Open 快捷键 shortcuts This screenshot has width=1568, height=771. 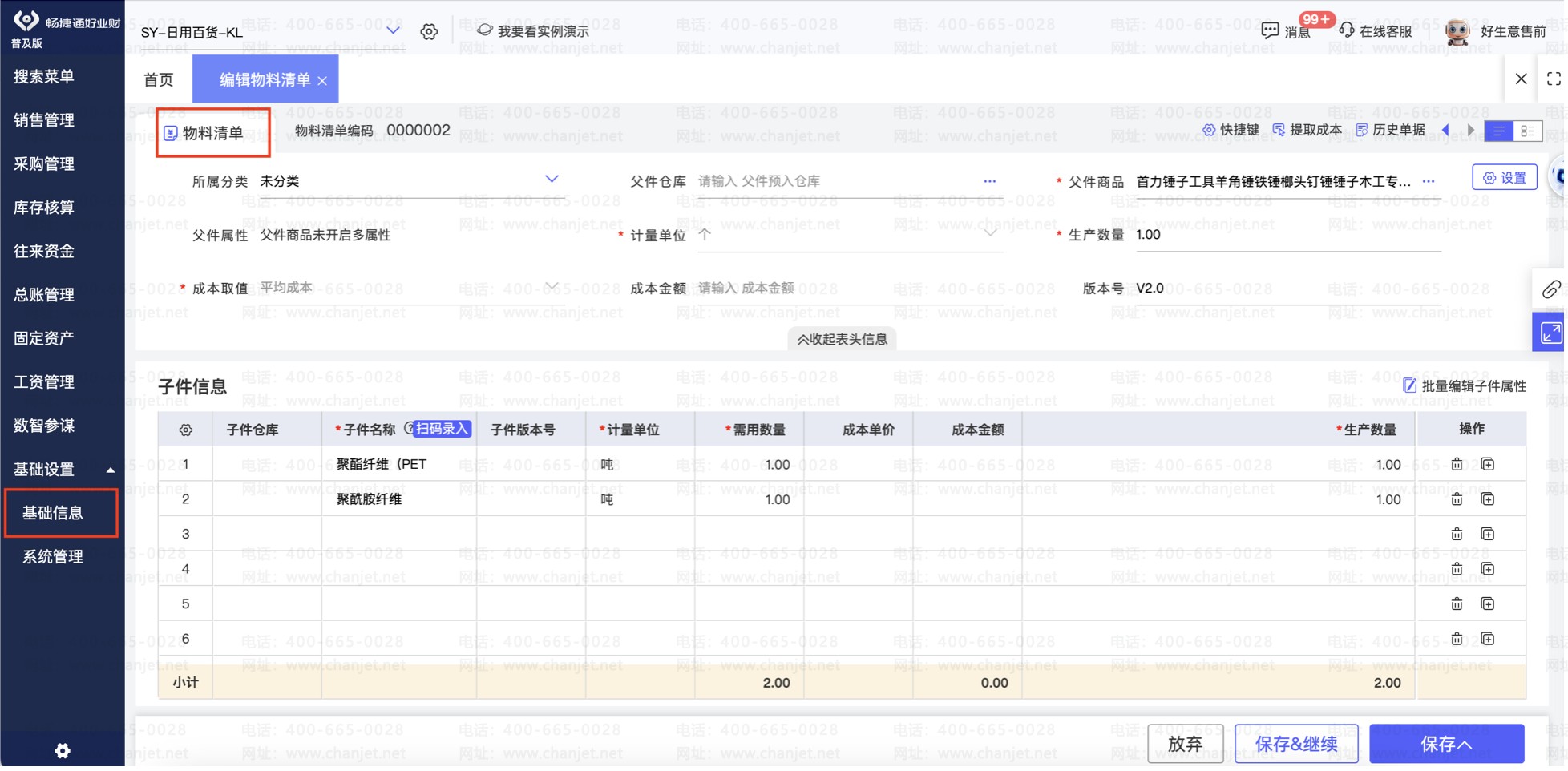point(1231,130)
